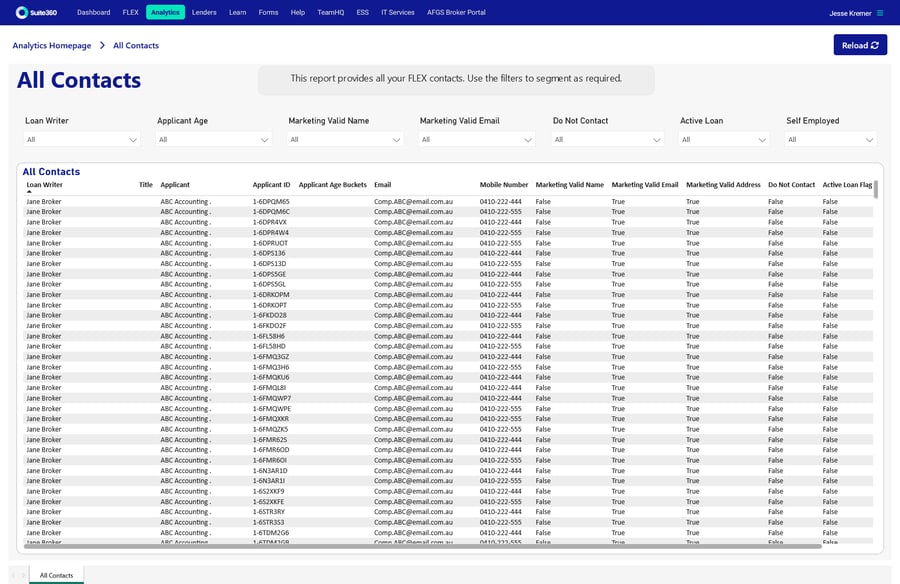Click the All Contacts breadcrumb link
Image resolution: width=900 pixels, height=584 pixels.
pos(136,45)
